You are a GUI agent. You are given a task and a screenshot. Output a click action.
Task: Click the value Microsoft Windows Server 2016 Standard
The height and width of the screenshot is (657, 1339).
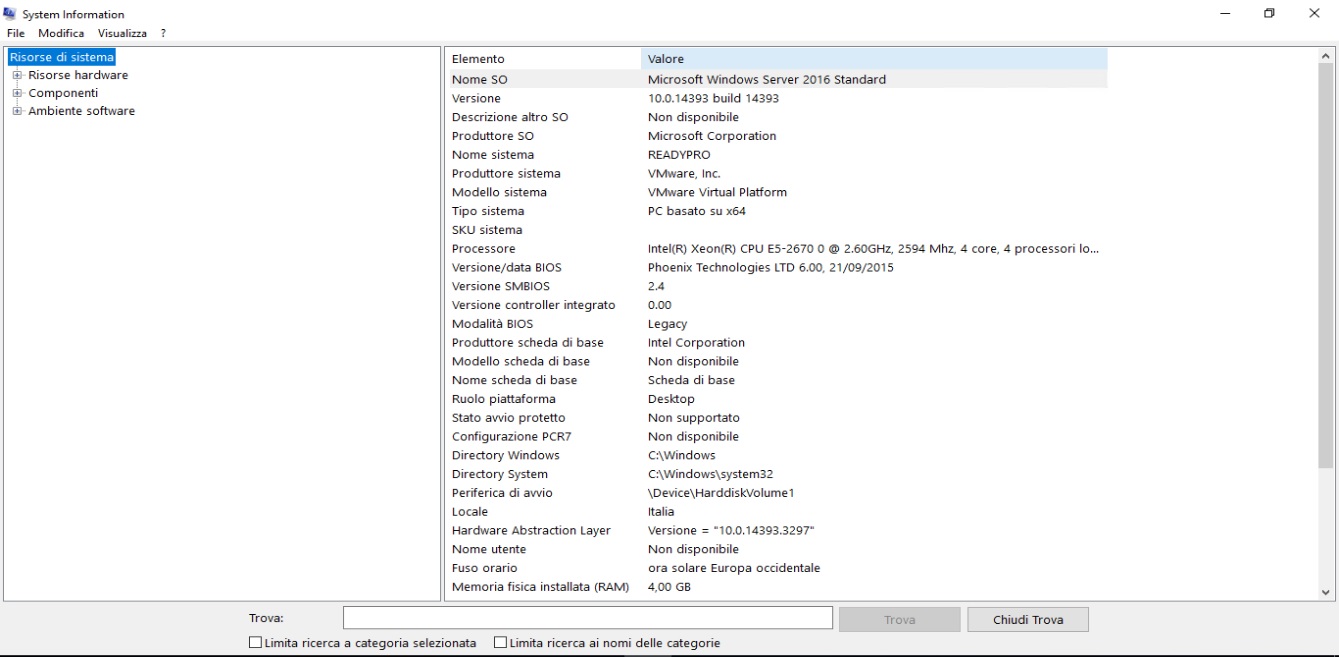767,79
